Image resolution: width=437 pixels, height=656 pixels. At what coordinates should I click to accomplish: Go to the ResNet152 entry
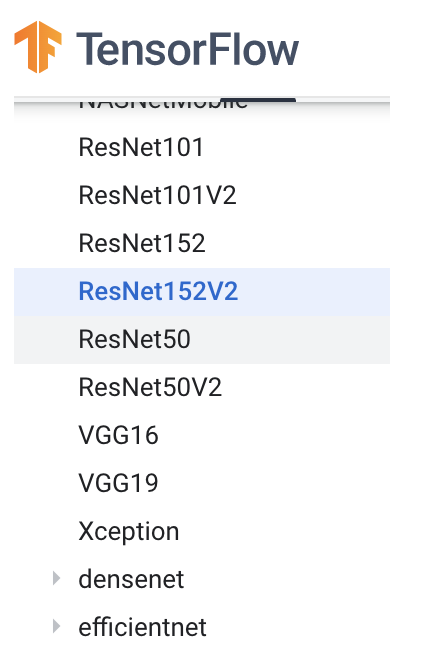pyautogui.click(x=142, y=243)
